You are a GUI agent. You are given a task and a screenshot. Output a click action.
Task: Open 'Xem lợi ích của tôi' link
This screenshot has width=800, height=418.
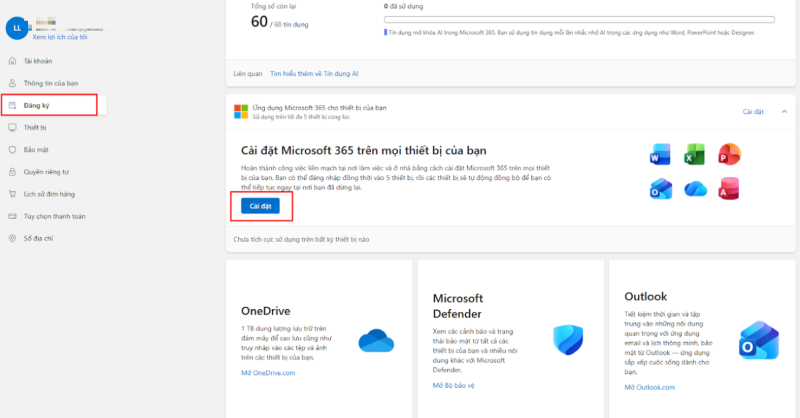60,37
